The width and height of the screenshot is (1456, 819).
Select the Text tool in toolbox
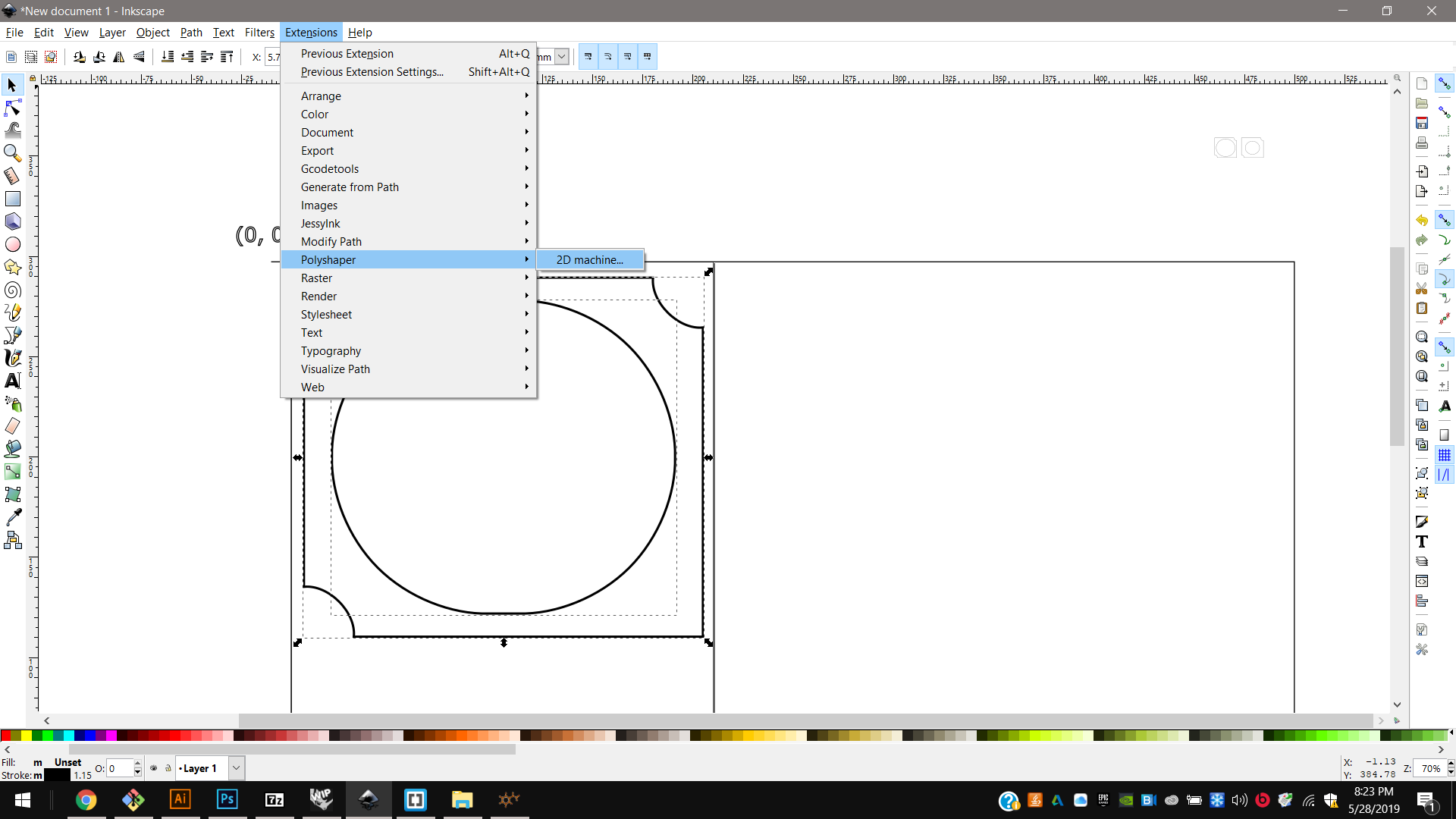[x=12, y=381]
